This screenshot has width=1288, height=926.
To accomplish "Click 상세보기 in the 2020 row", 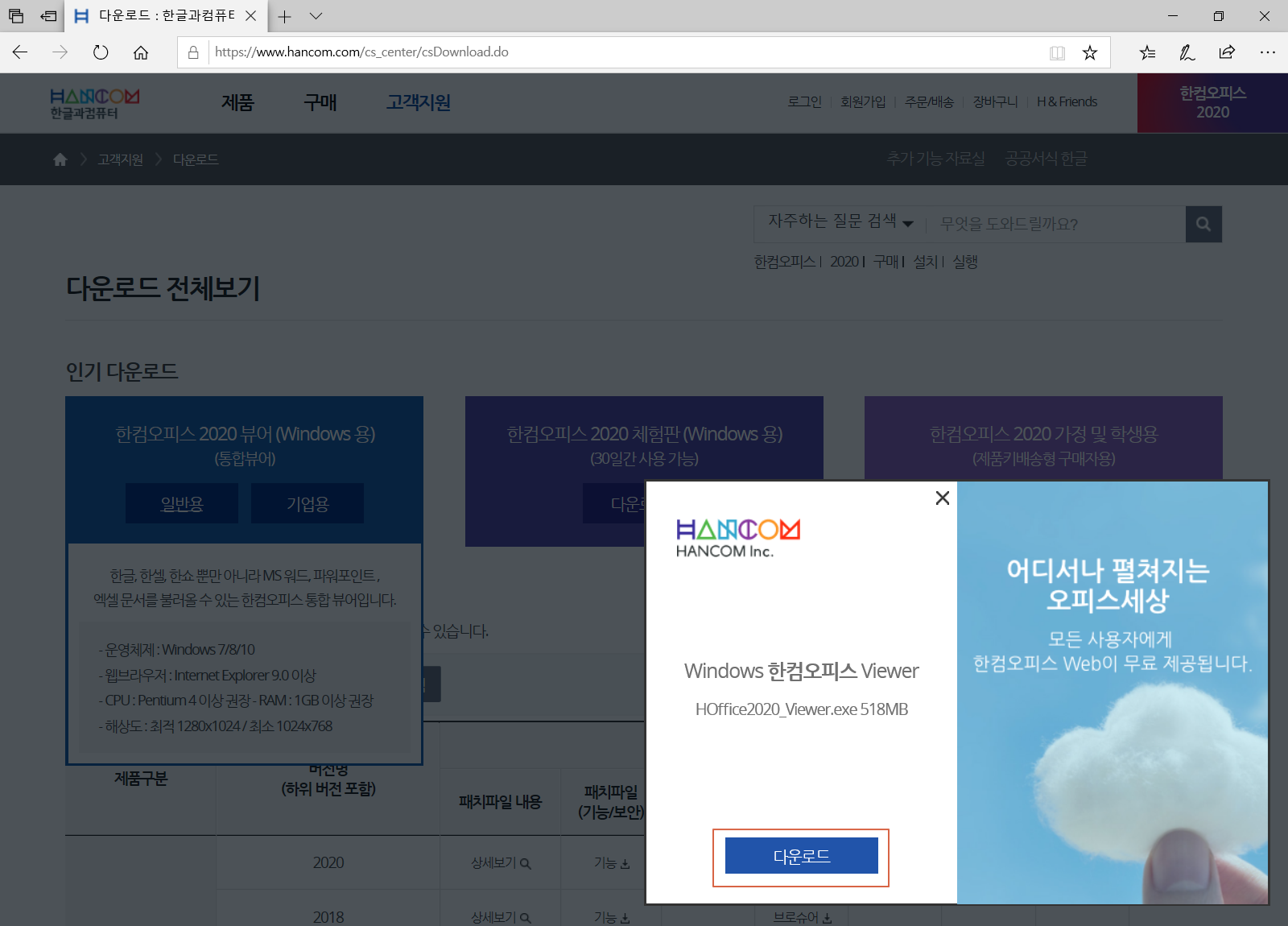I will click(500, 862).
